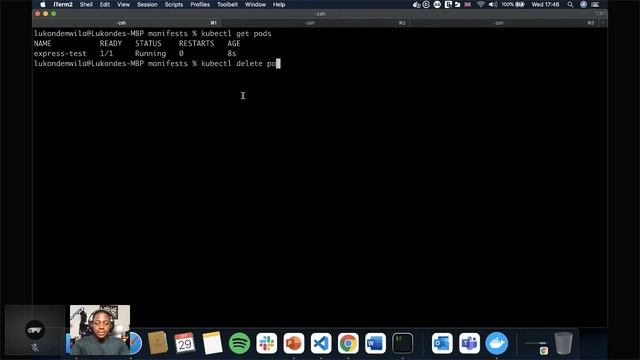The height and width of the screenshot is (360, 640).
Task: Click the express-test pod name
Action: tap(60, 53)
